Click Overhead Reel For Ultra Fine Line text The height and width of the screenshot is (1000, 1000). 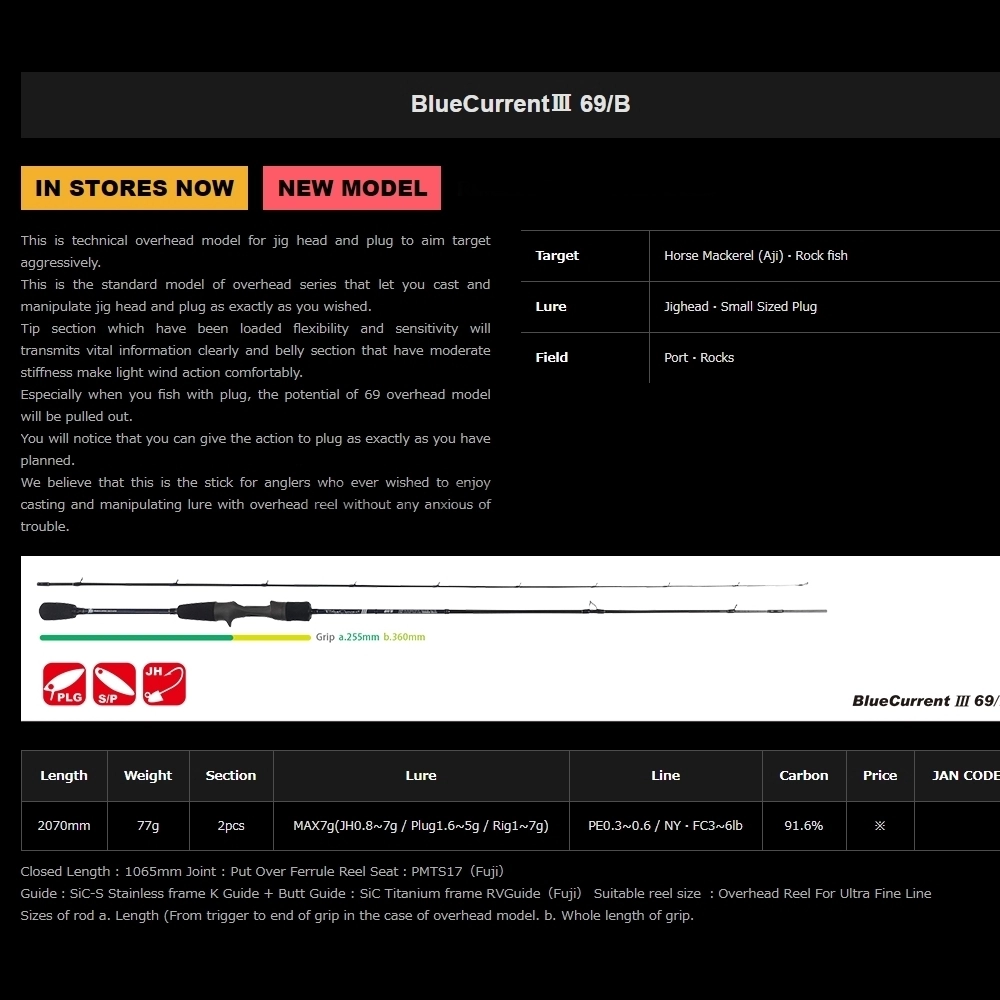(825, 893)
